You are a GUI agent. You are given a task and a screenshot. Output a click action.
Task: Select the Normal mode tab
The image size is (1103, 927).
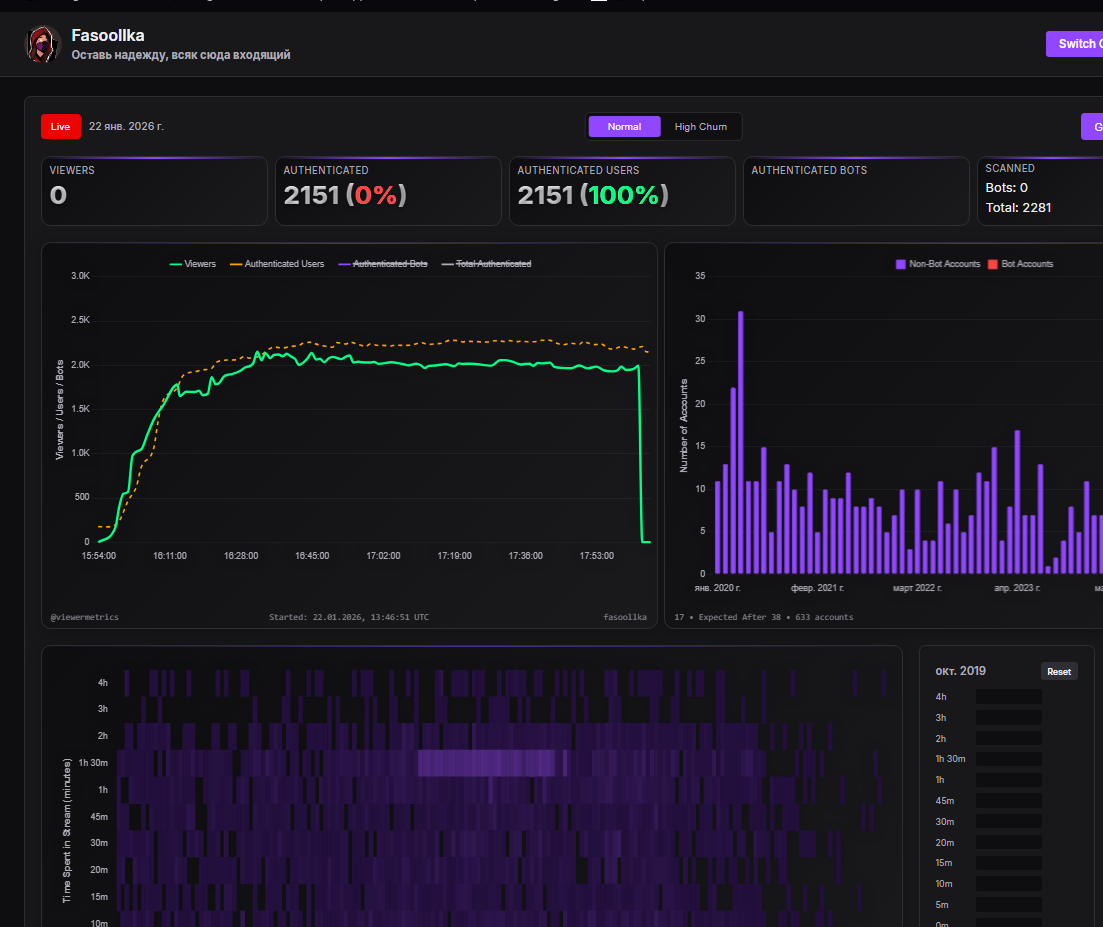click(x=624, y=127)
